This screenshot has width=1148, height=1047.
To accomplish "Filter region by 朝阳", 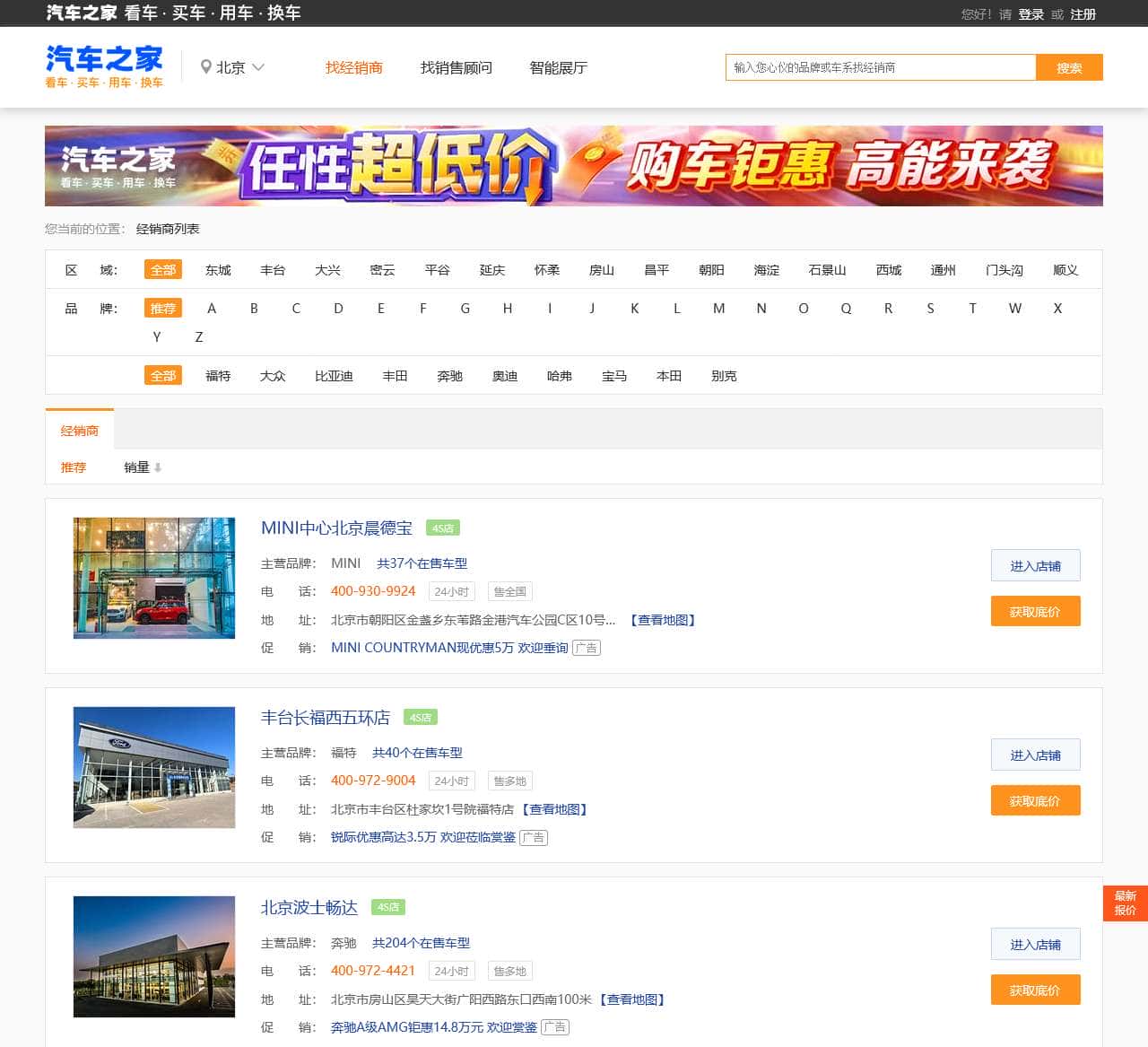I will [x=711, y=270].
